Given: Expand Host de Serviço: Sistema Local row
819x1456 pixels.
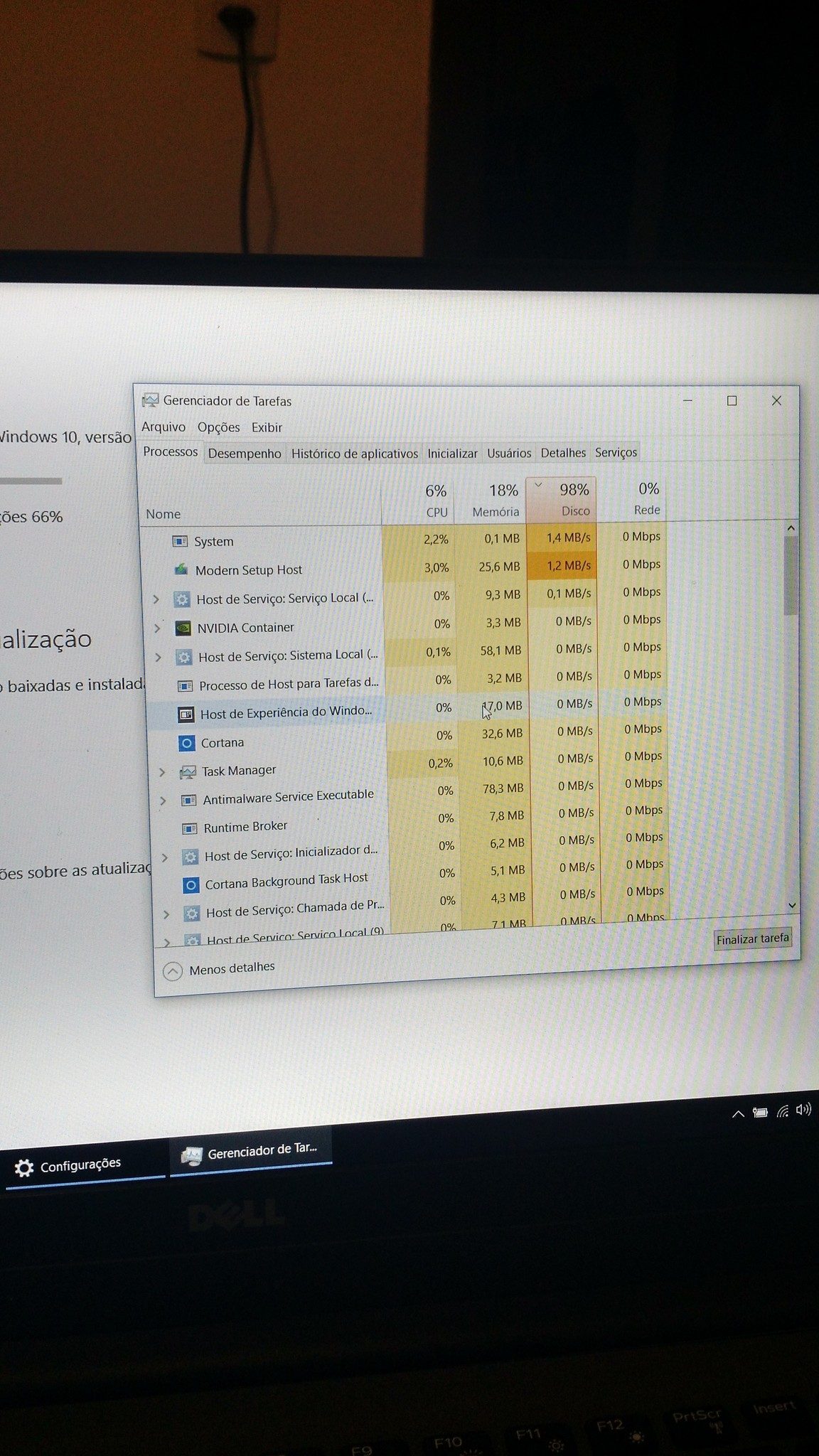Looking at the screenshot, I should point(159,658).
